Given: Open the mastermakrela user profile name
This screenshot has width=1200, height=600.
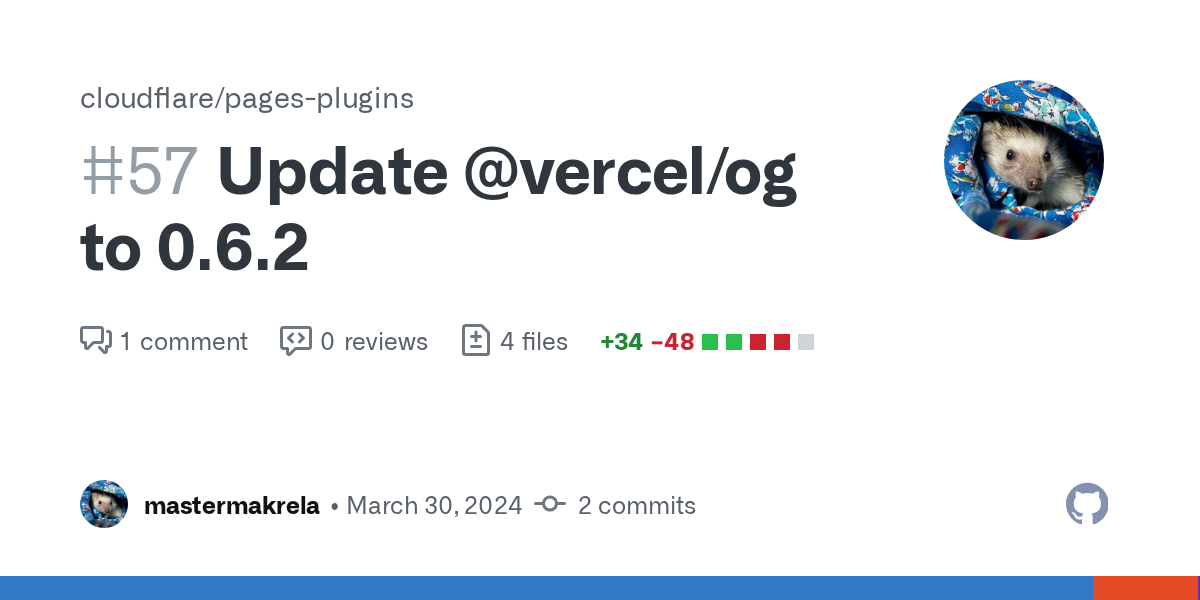Looking at the screenshot, I should [x=232, y=506].
